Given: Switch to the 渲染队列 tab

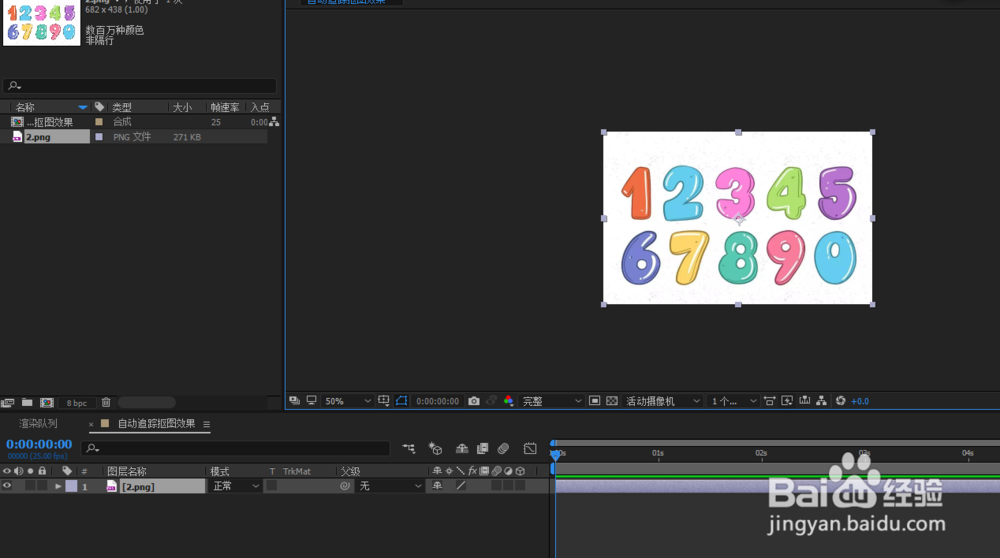Looking at the screenshot, I should point(38,423).
